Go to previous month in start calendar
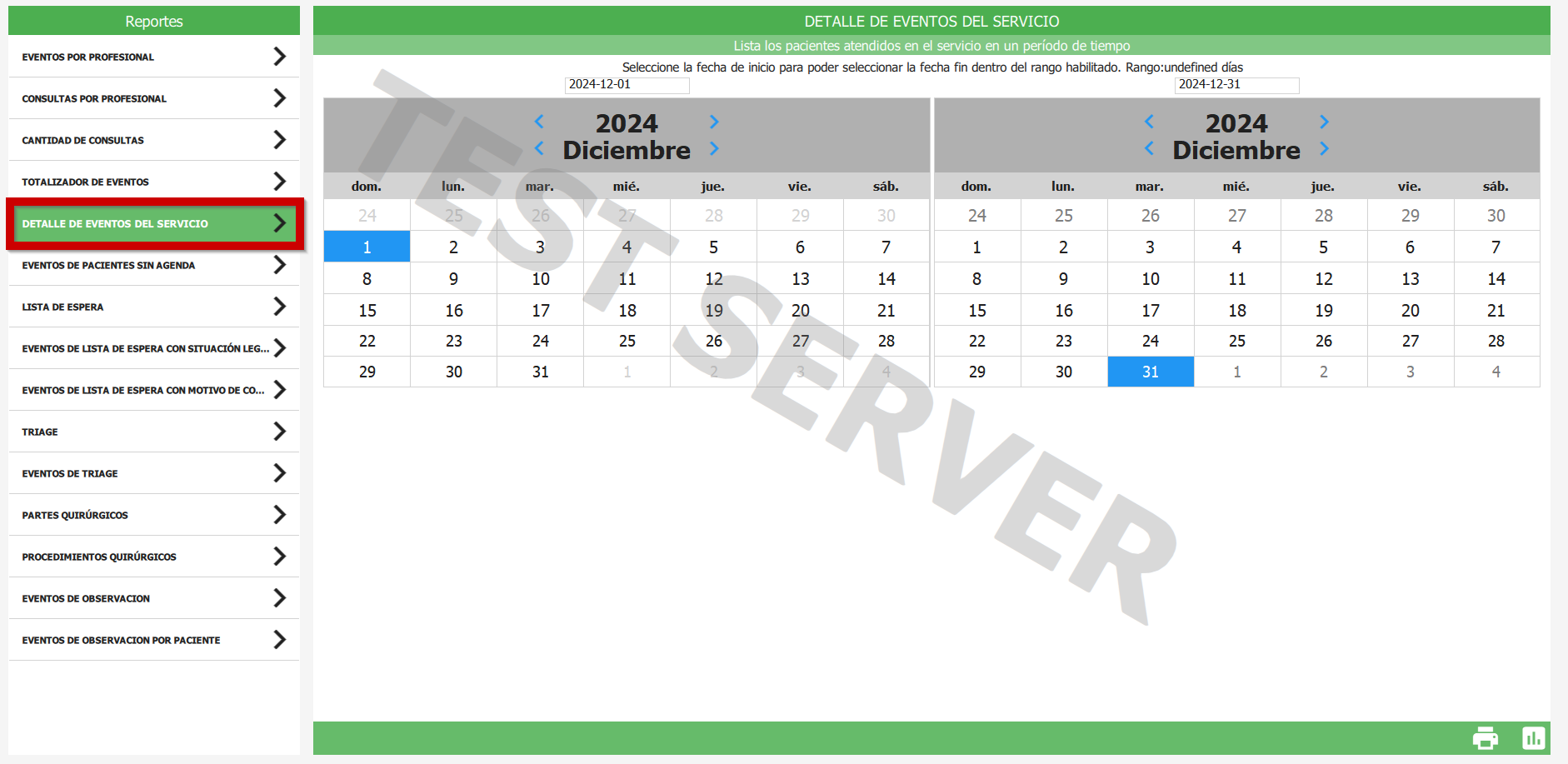 coord(539,149)
